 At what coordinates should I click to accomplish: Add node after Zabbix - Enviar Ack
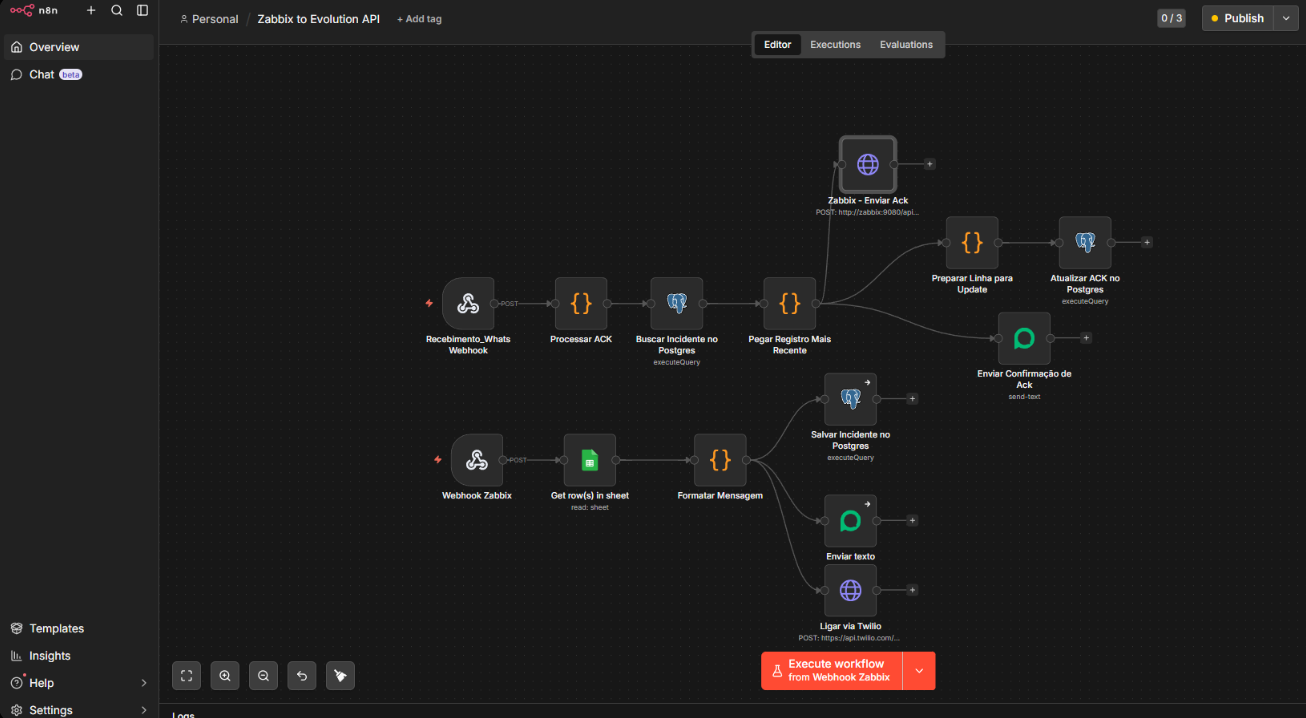(x=929, y=164)
